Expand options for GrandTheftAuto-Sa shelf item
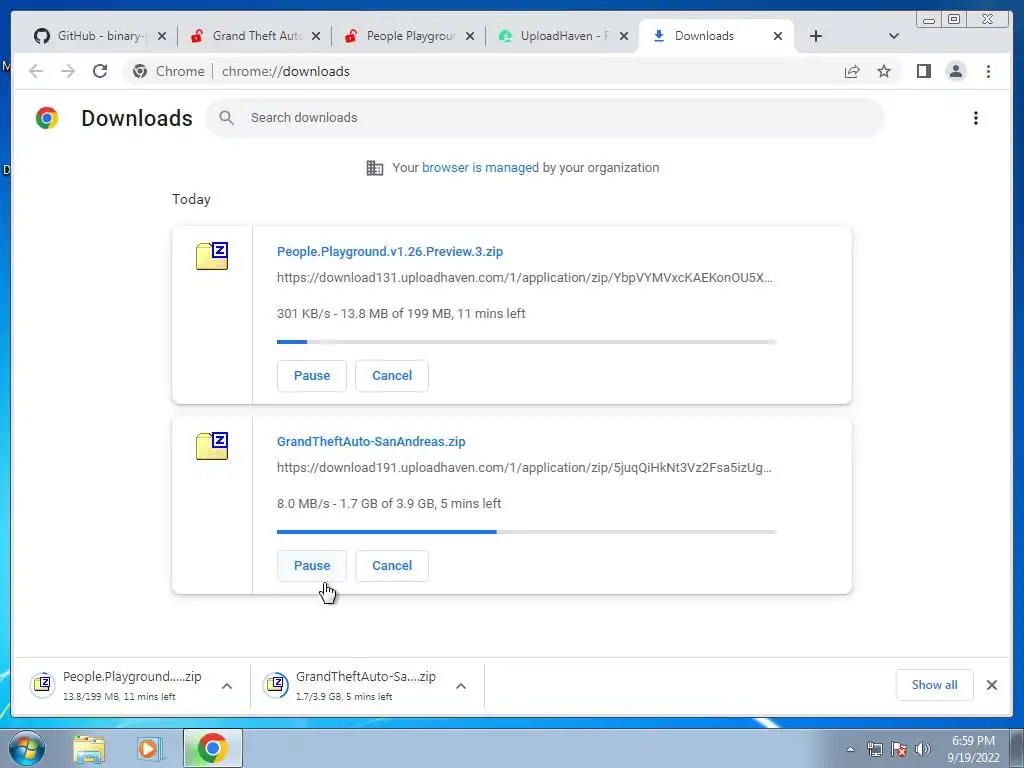This screenshot has width=1024, height=768. coord(460,686)
